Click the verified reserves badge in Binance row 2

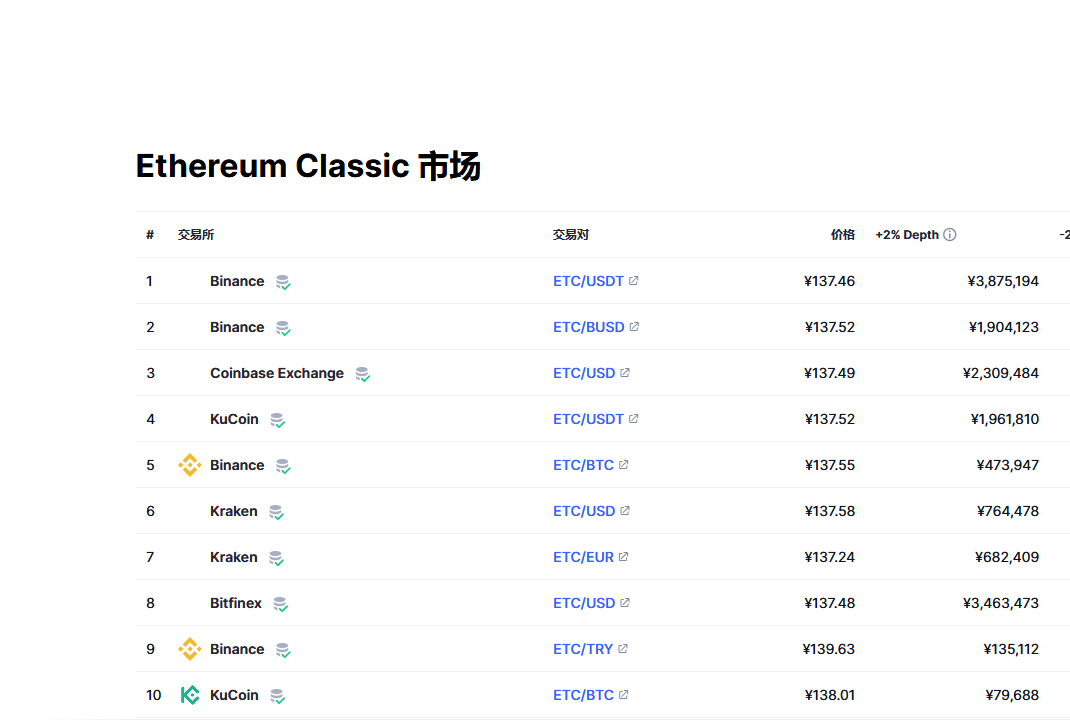tap(283, 328)
